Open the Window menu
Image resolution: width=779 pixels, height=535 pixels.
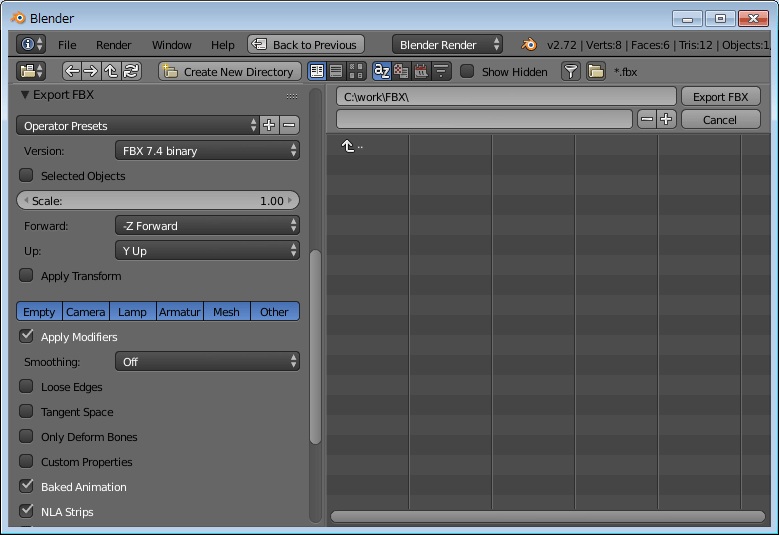pos(171,45)
